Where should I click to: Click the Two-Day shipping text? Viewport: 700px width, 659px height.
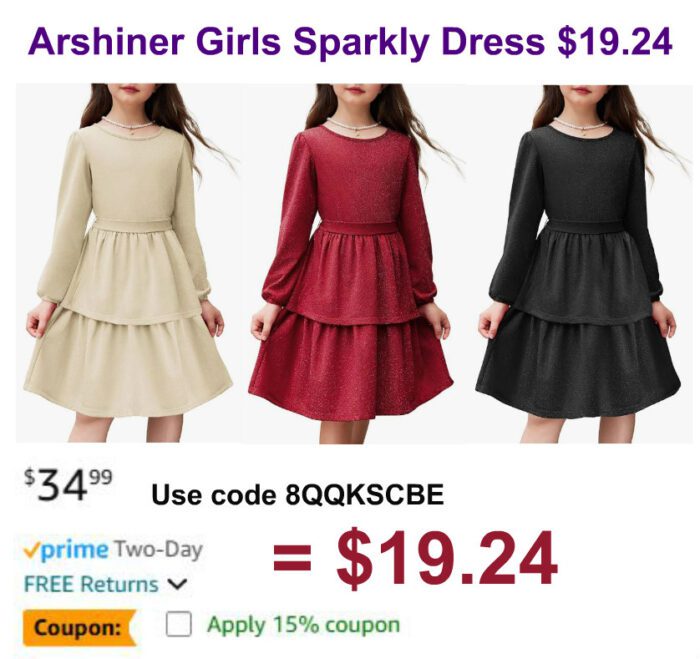[x=158, y=549]
